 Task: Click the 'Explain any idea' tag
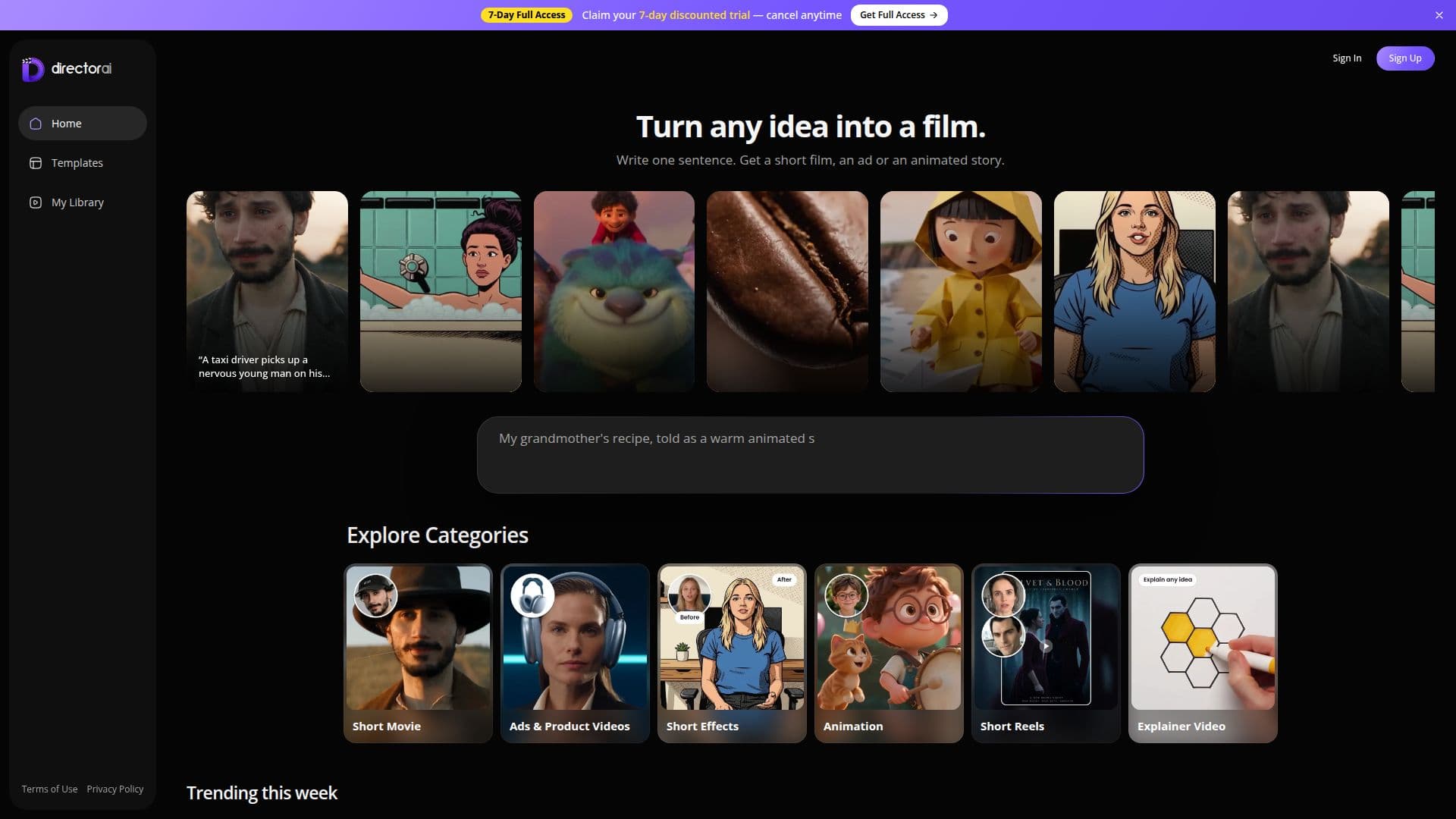[x=1168, y=579]
